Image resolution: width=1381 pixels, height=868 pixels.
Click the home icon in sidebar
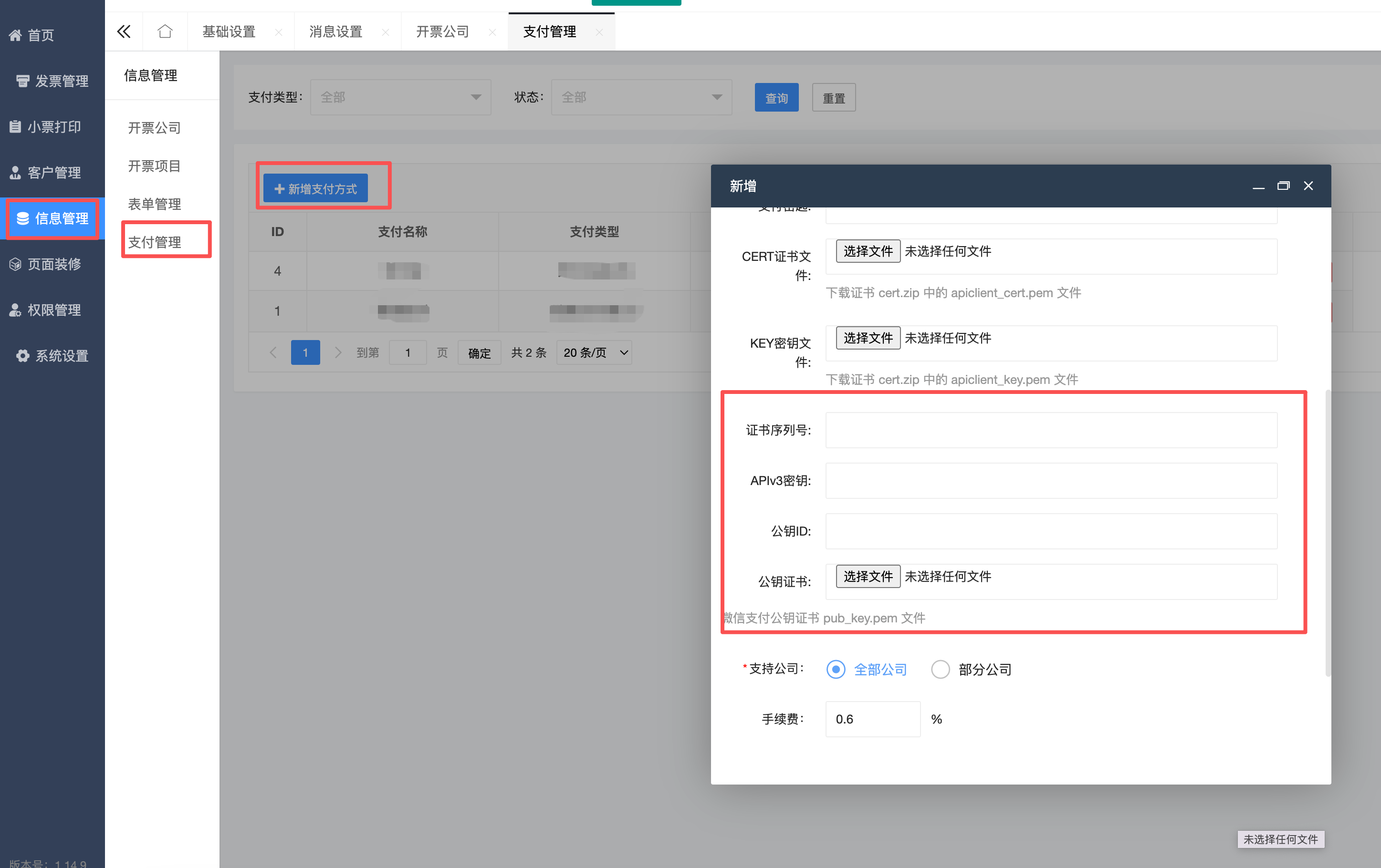click(x=15, y=36)
